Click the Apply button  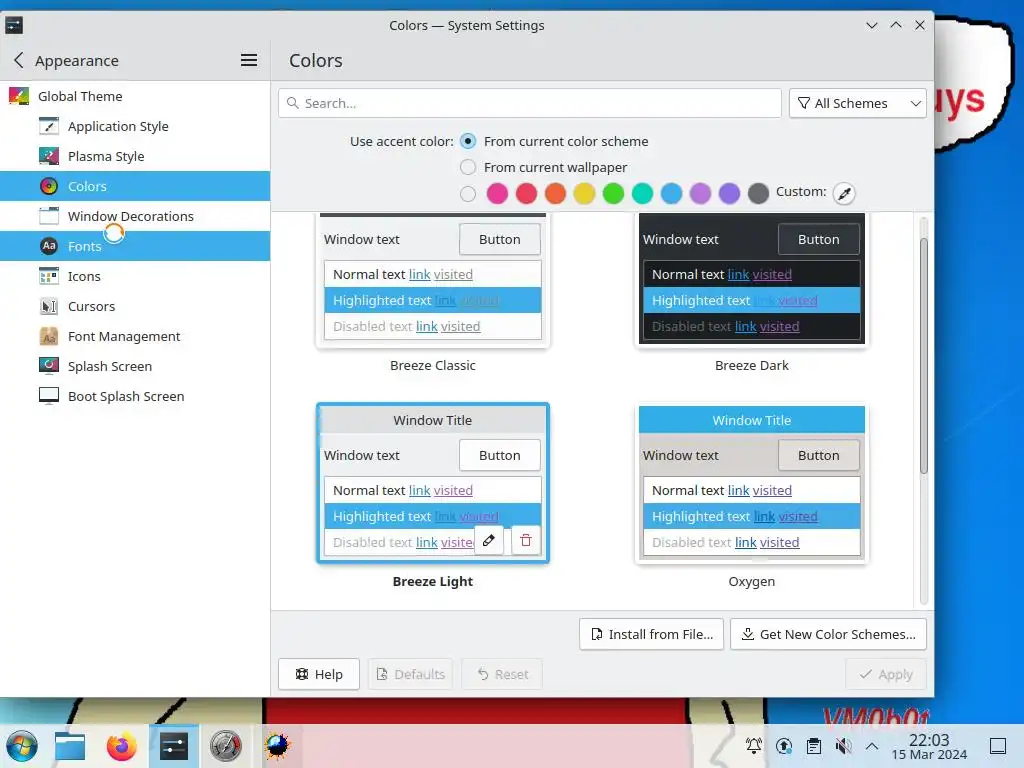886,674
